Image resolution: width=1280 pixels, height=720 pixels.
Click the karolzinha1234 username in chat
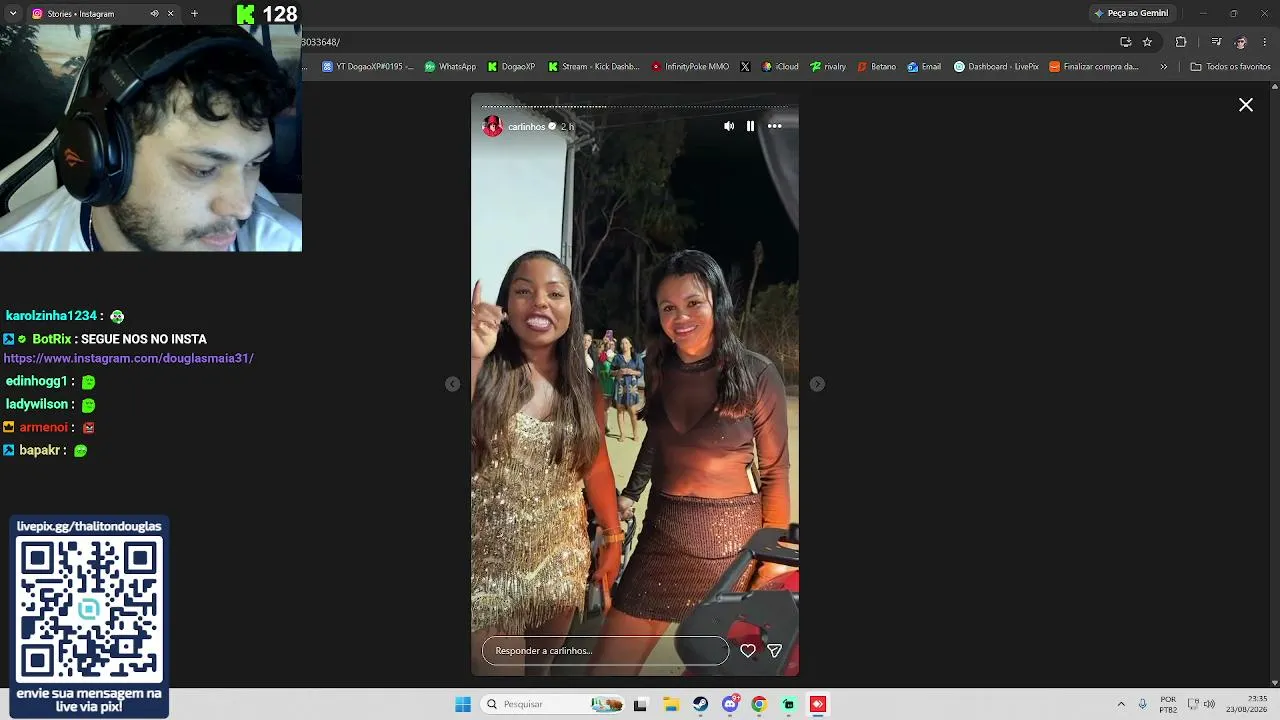click(51, 316)
